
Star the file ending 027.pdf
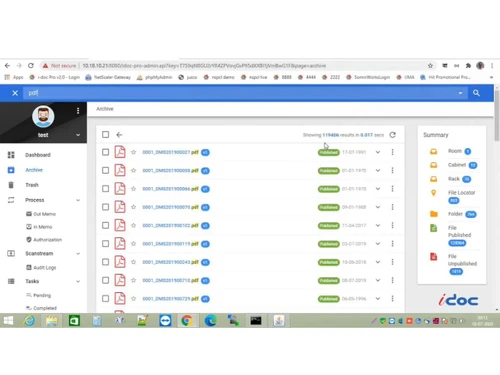tap(133, 152)
